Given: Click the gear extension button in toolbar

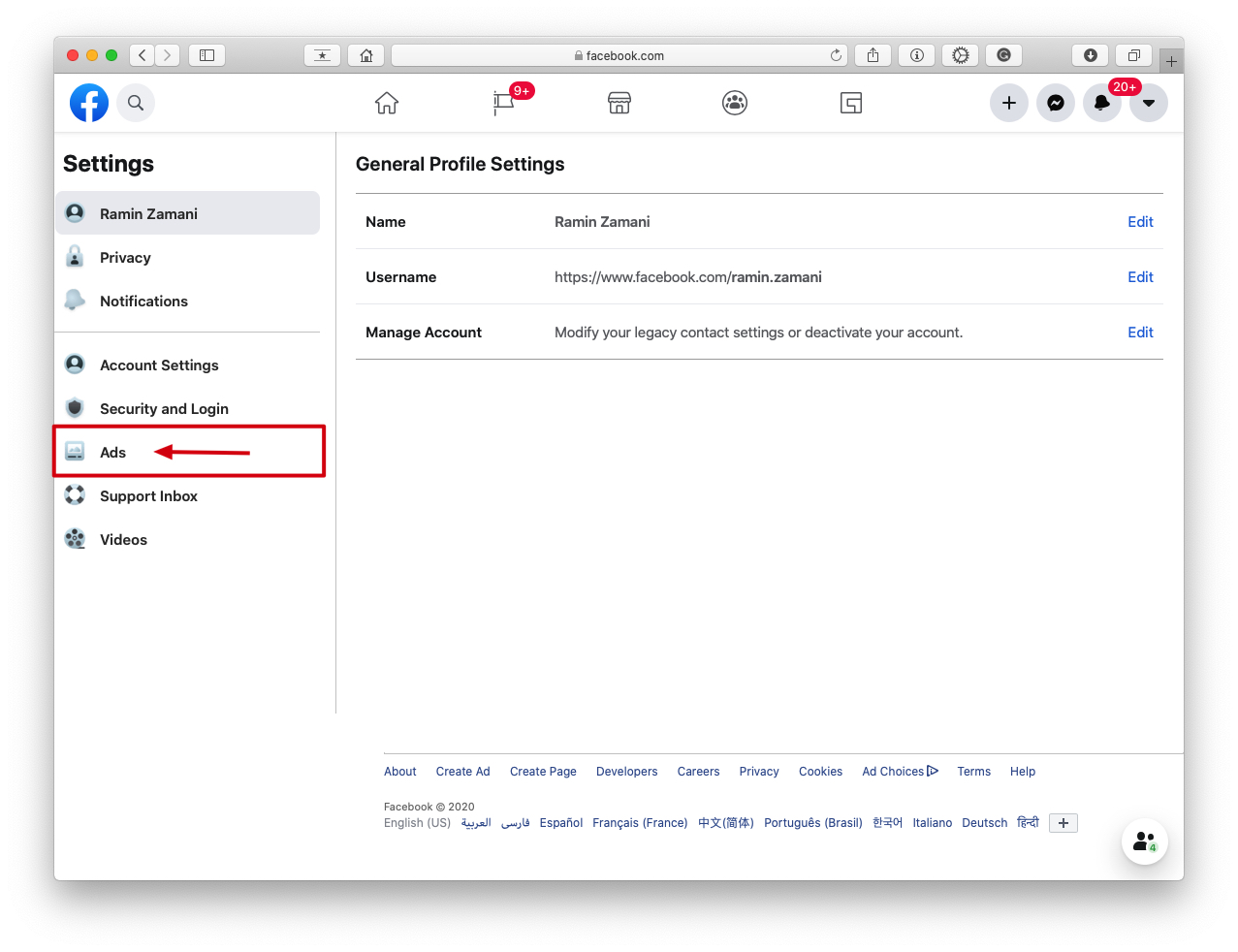Looking at the screenshot, I should pyautogui.click(x=961, y=55).
